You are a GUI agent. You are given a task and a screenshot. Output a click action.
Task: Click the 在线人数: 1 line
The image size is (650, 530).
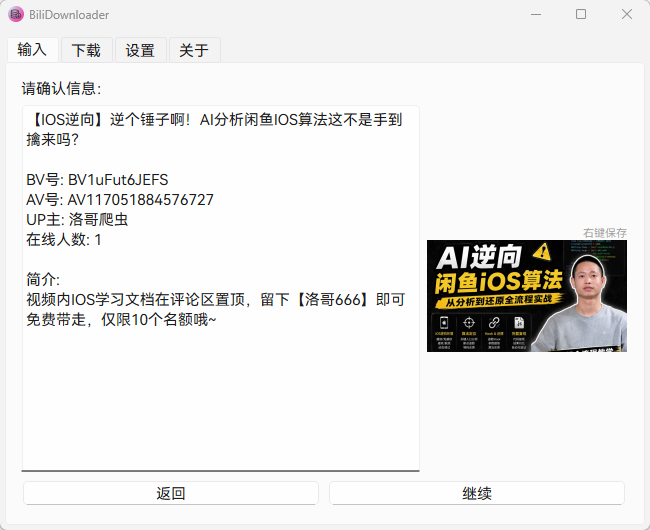coord(64,240)
